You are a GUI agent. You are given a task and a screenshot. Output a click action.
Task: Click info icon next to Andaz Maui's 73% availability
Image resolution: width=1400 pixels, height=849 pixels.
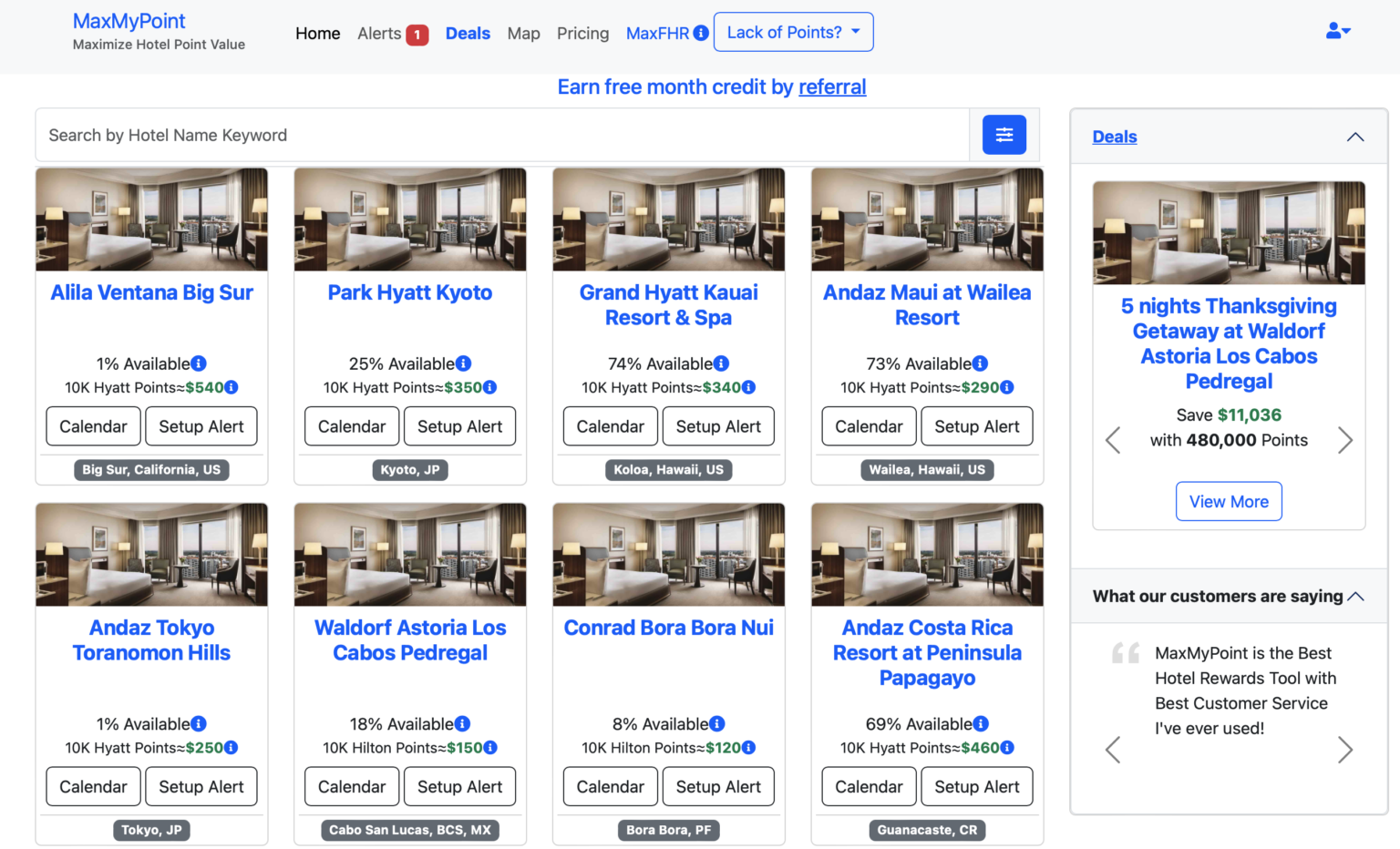coord(980,363)
